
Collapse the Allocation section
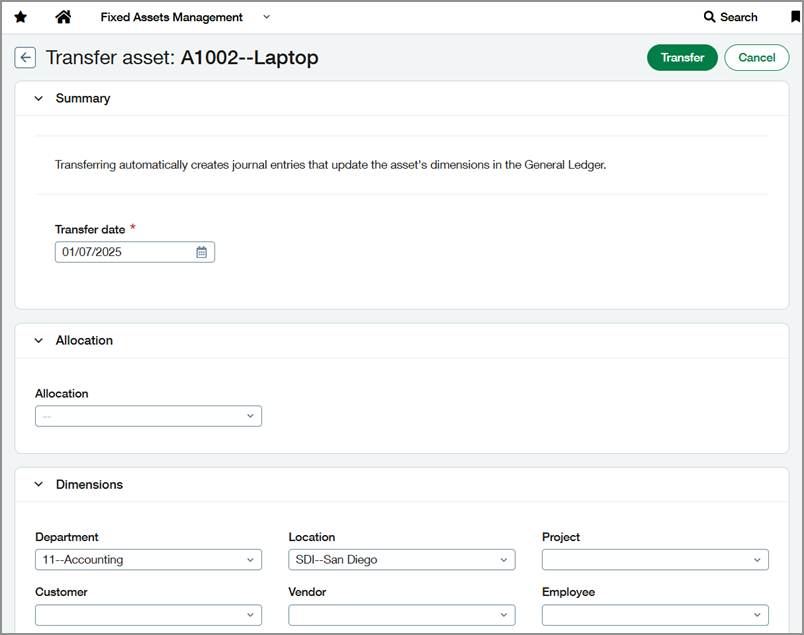pos(38,340)
